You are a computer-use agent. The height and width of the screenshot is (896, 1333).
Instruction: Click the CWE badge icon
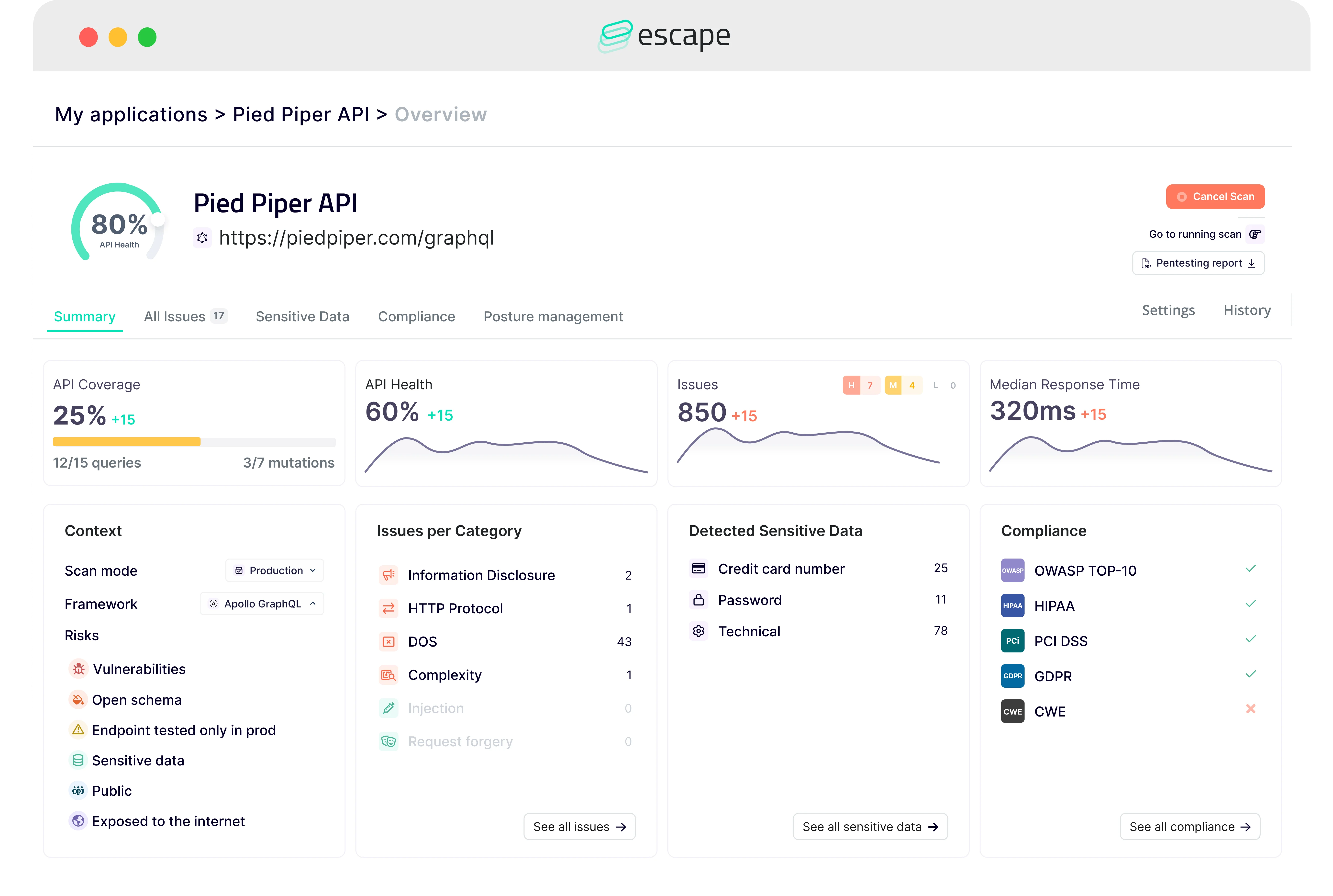(x=1012, y=711)
